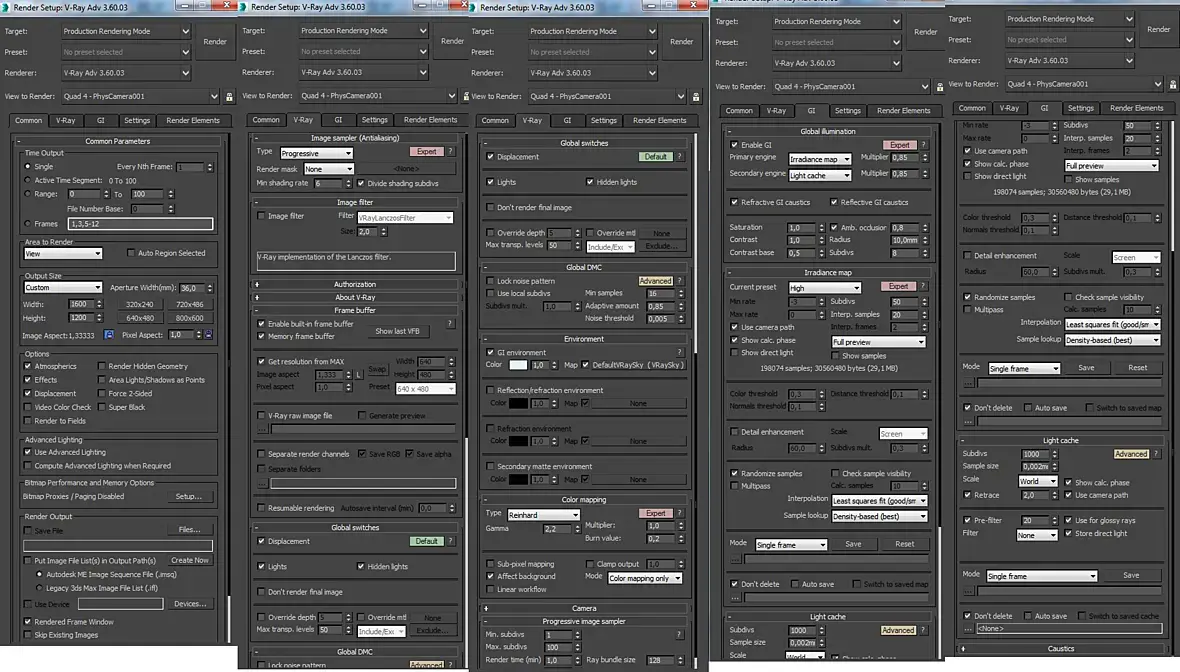Open Light cache Filter None dropdown
Image resolution: width=1180 pixels, height=672 pixels.
(1036, 535)
